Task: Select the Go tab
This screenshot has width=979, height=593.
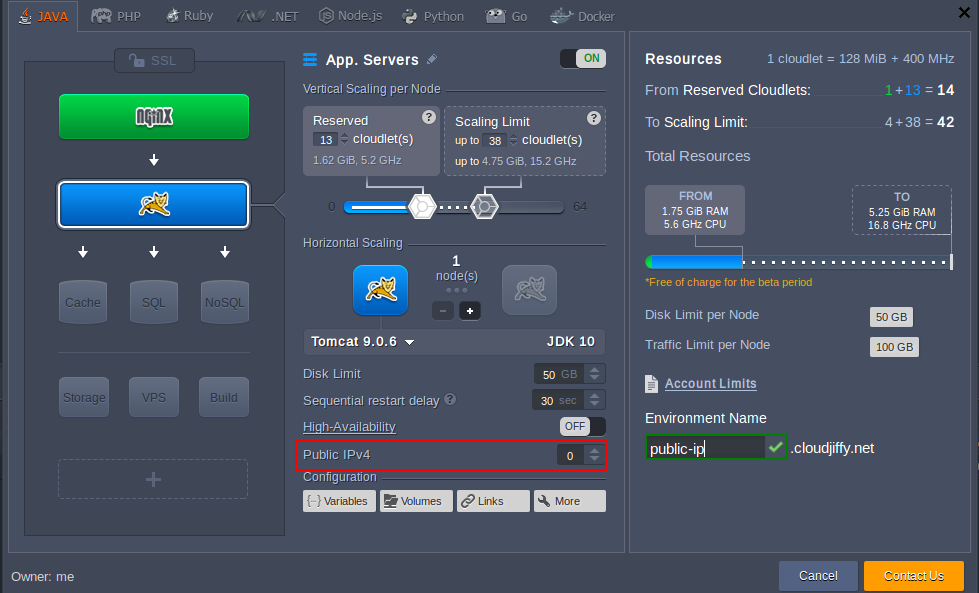Action: (506, 16)
